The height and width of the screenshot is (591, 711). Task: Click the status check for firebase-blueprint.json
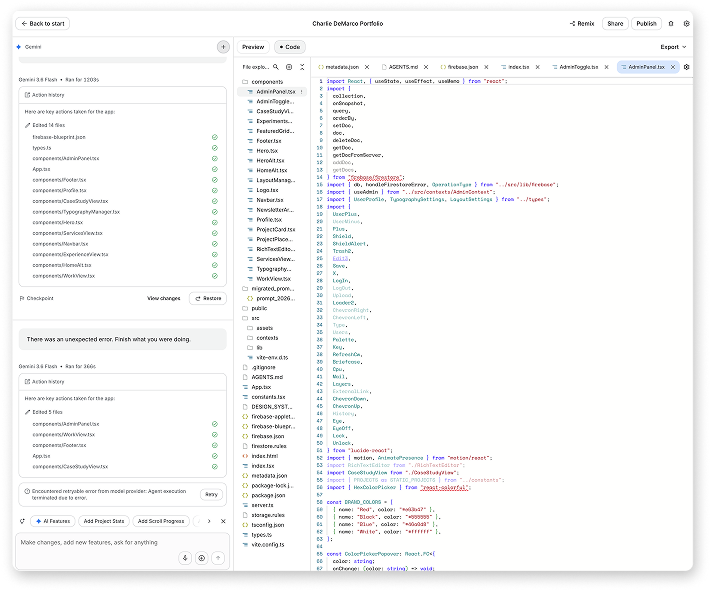pos(215,137)
